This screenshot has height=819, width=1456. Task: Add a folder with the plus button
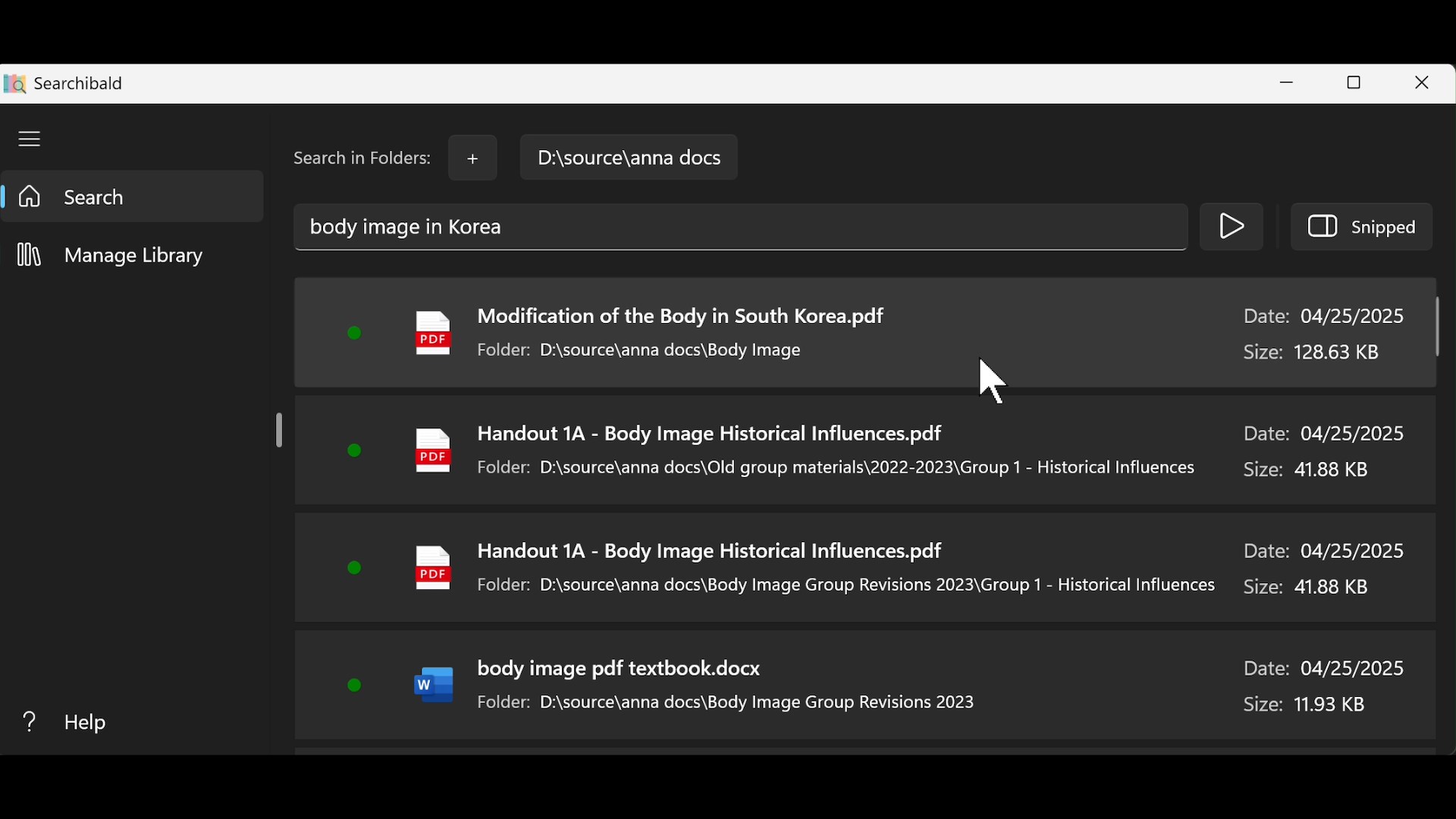click(472, 158)
